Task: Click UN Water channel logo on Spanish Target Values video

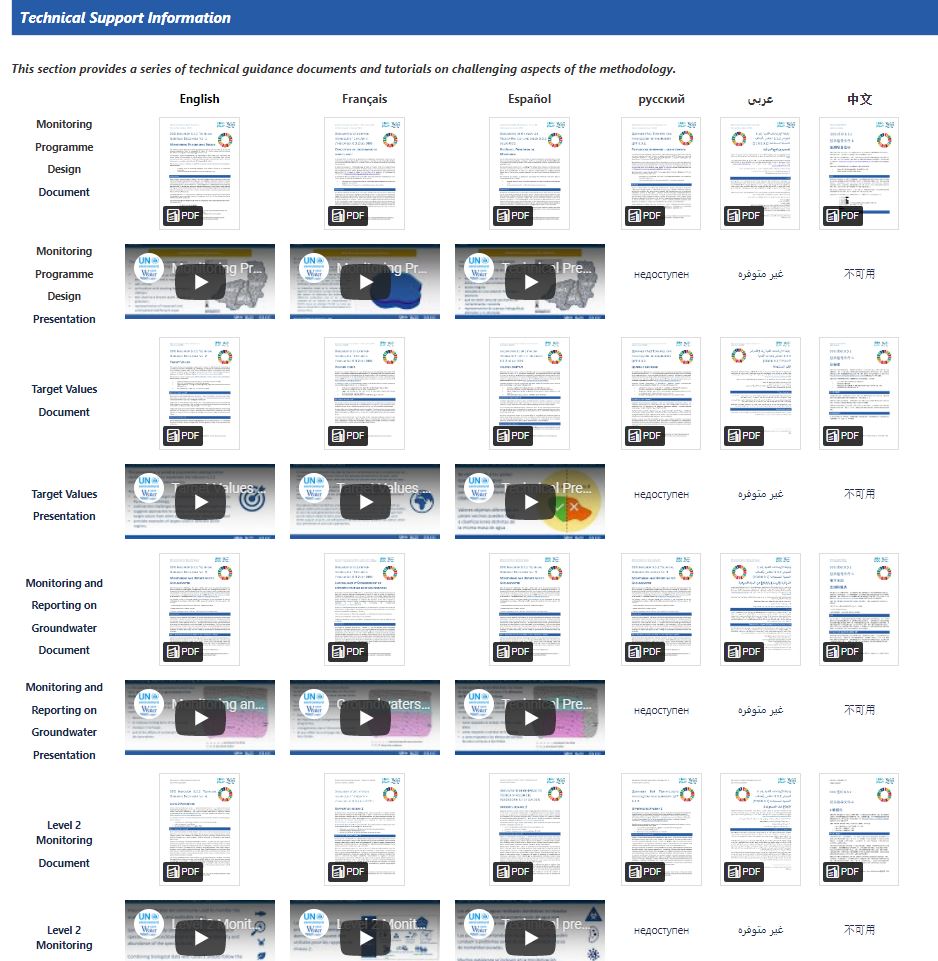Action: point(478,488)
